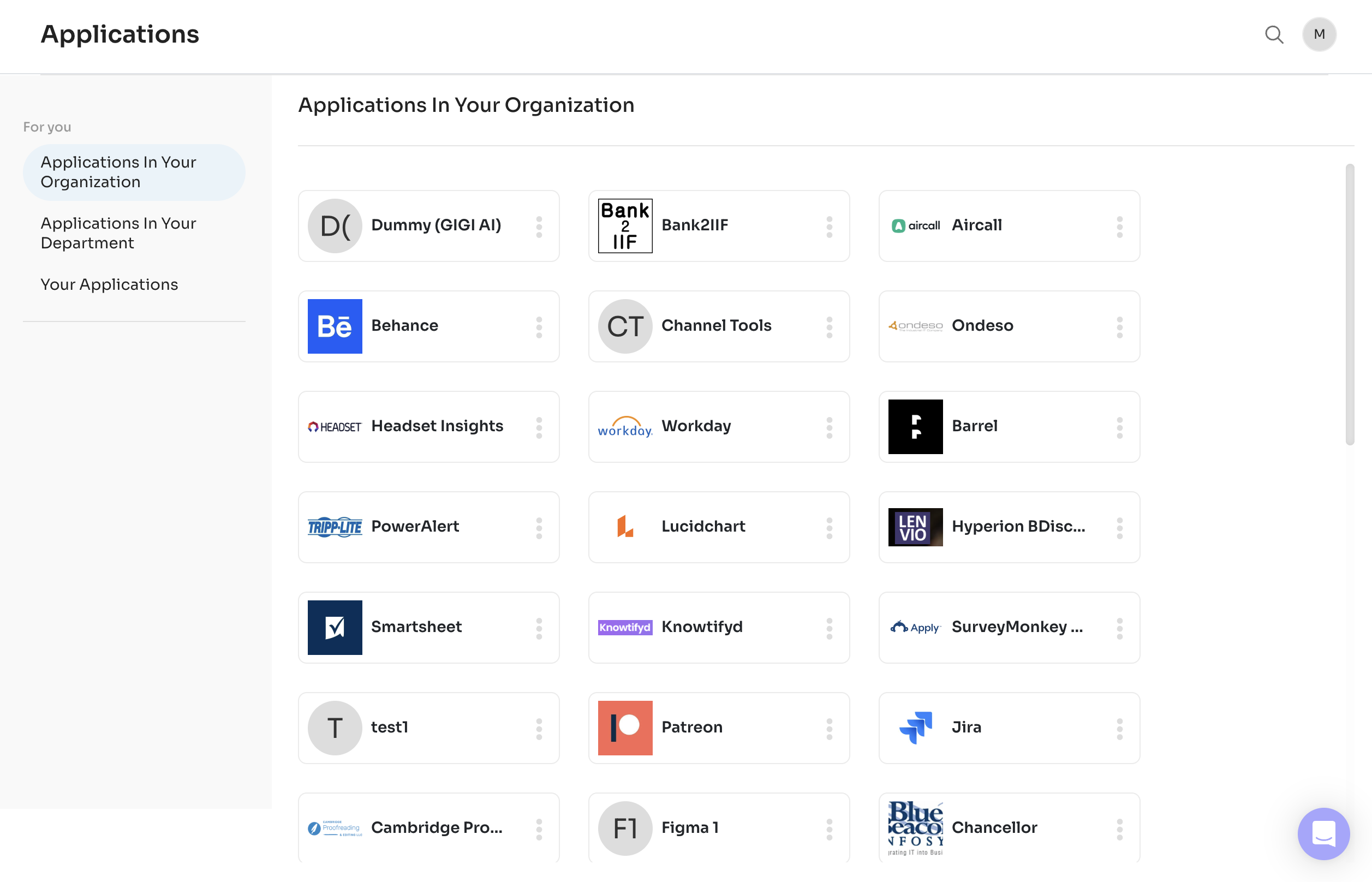Click the Barrel black logo
This screenshot has height=882, width=1372.
(915, 427)
